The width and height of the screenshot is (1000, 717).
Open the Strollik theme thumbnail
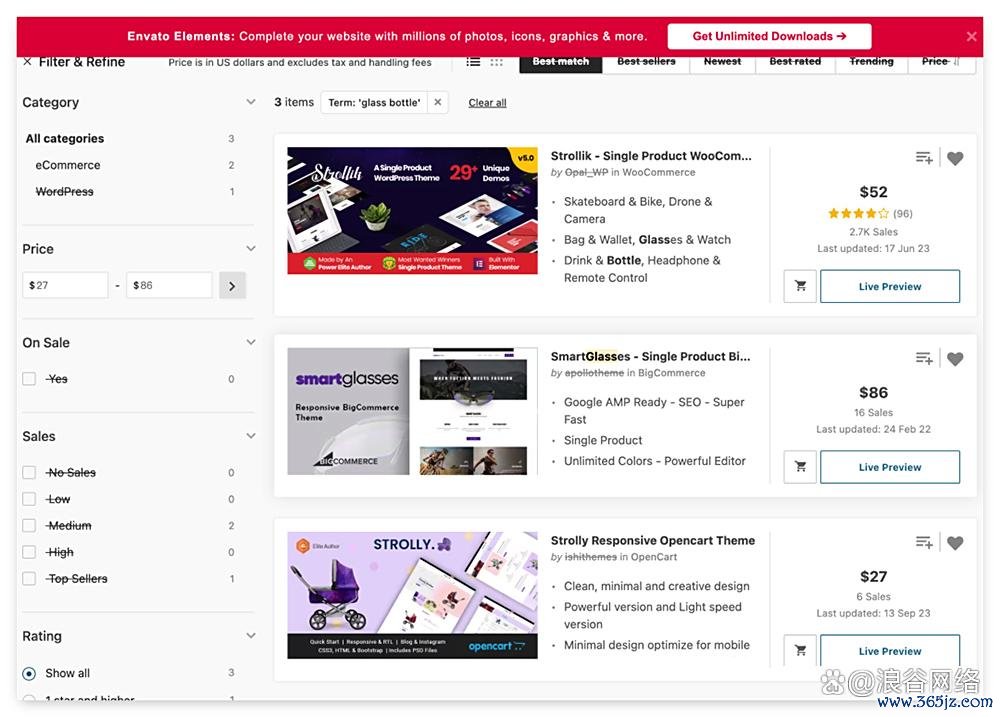click(x=412, y=211)
